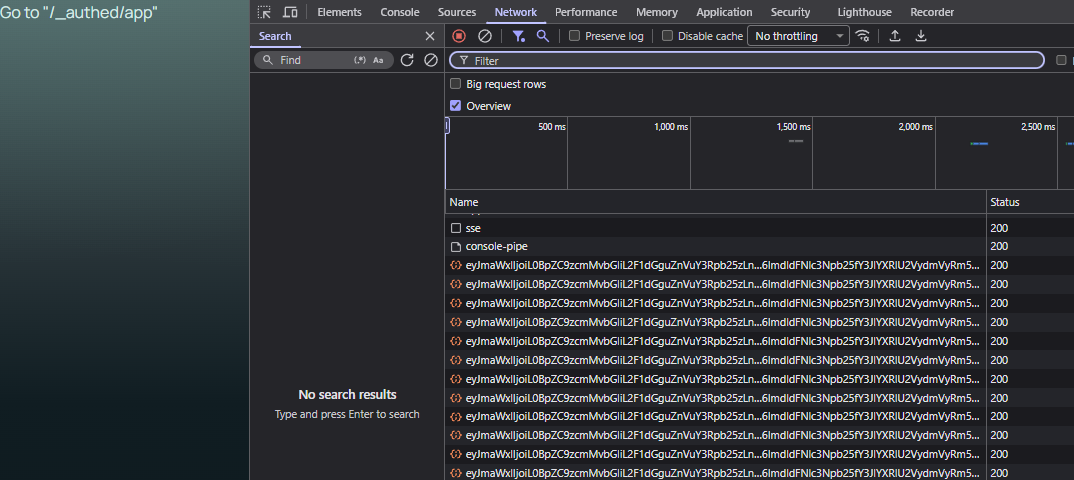The width and height of the screenshot is (1074, 480).
Task: Clear the network log
Action: click(x=484, y=36)
